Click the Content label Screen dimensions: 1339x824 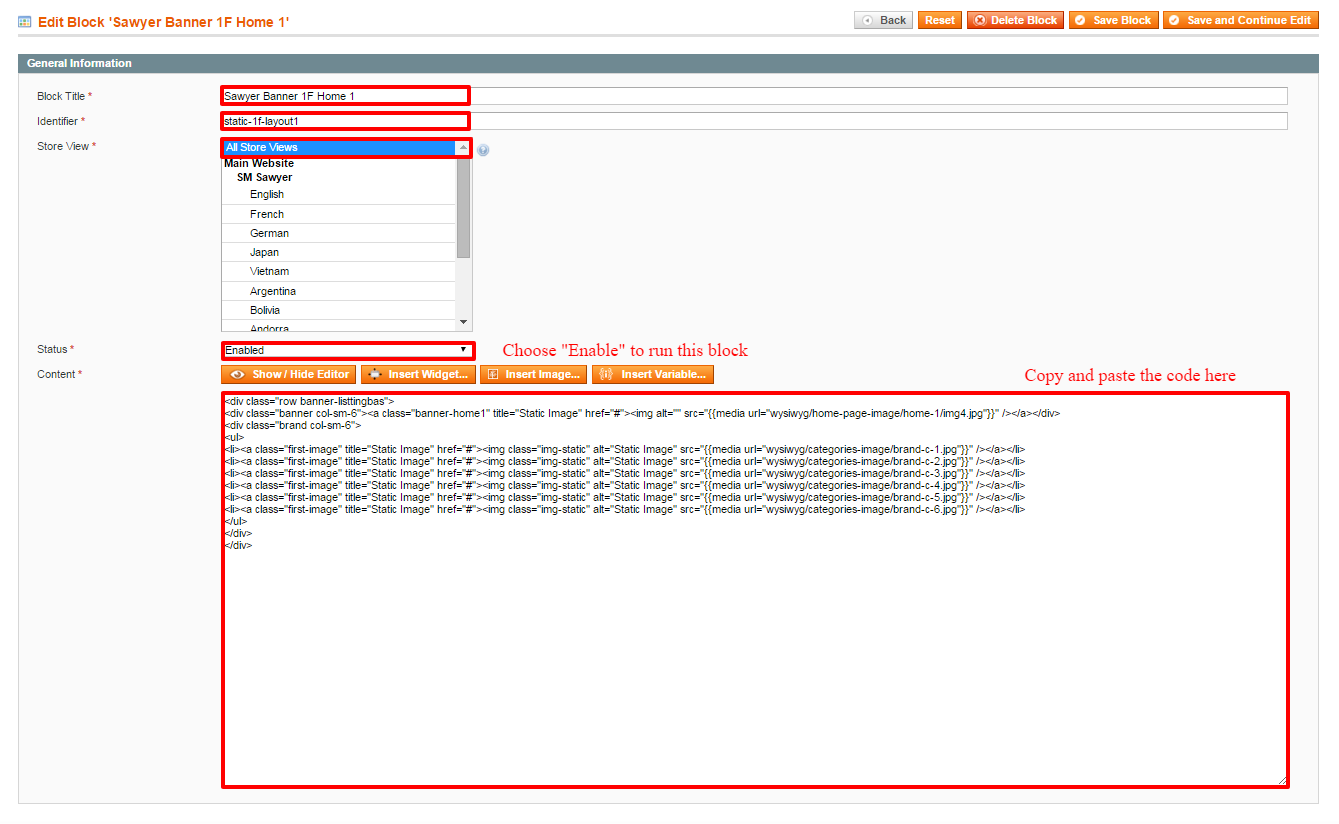[x=60, y=374]
